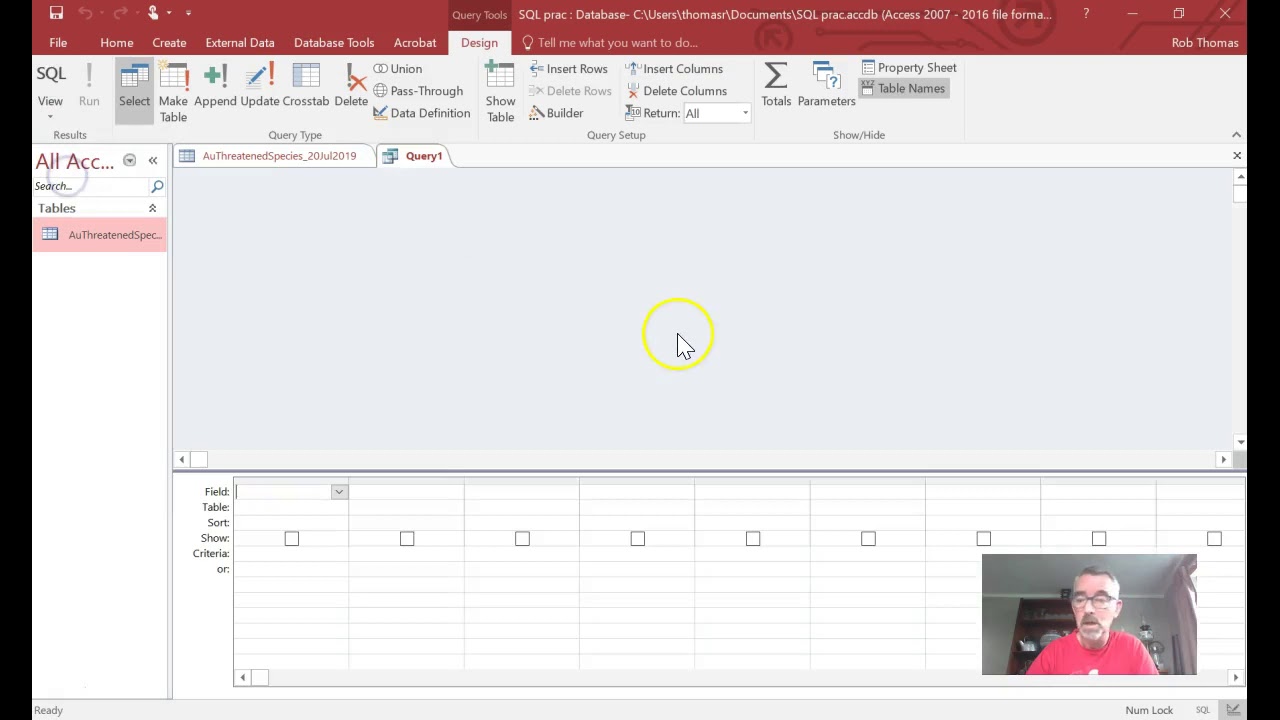Collapse the ribbon
1280x720 pixels.
(1236, 135)
